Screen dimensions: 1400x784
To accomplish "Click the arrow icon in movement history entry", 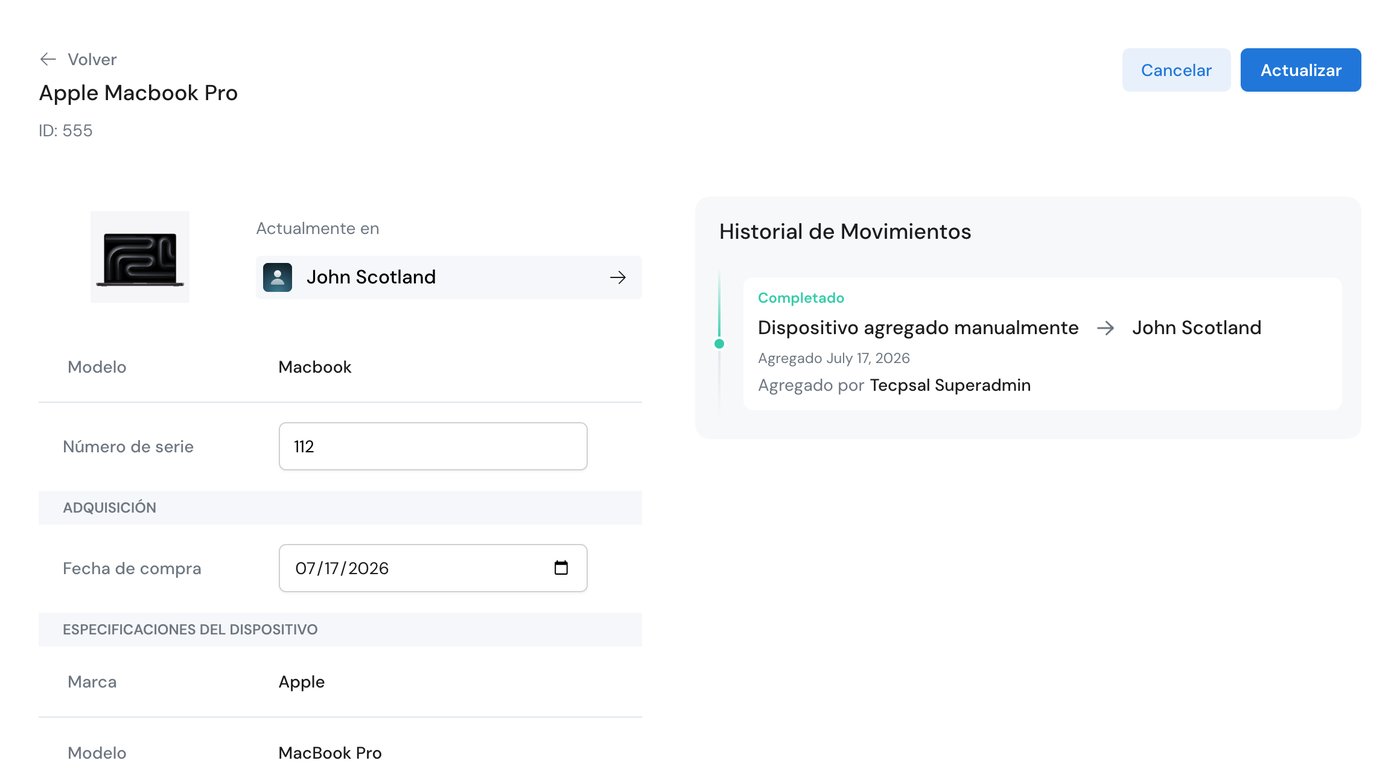I will point(1105,328).
